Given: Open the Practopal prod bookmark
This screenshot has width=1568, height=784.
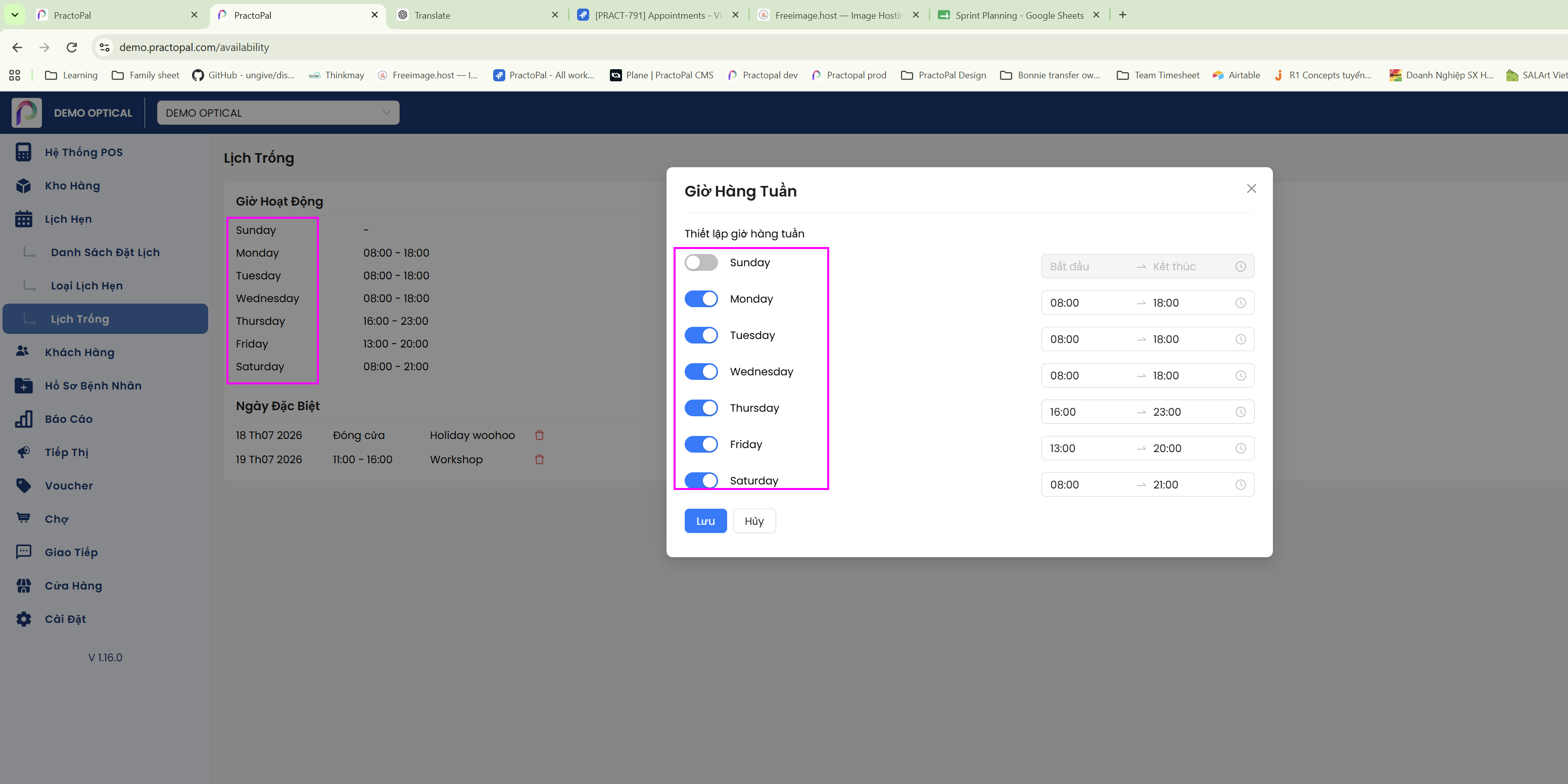Looking at the screenshot, I should pos(848,75).
